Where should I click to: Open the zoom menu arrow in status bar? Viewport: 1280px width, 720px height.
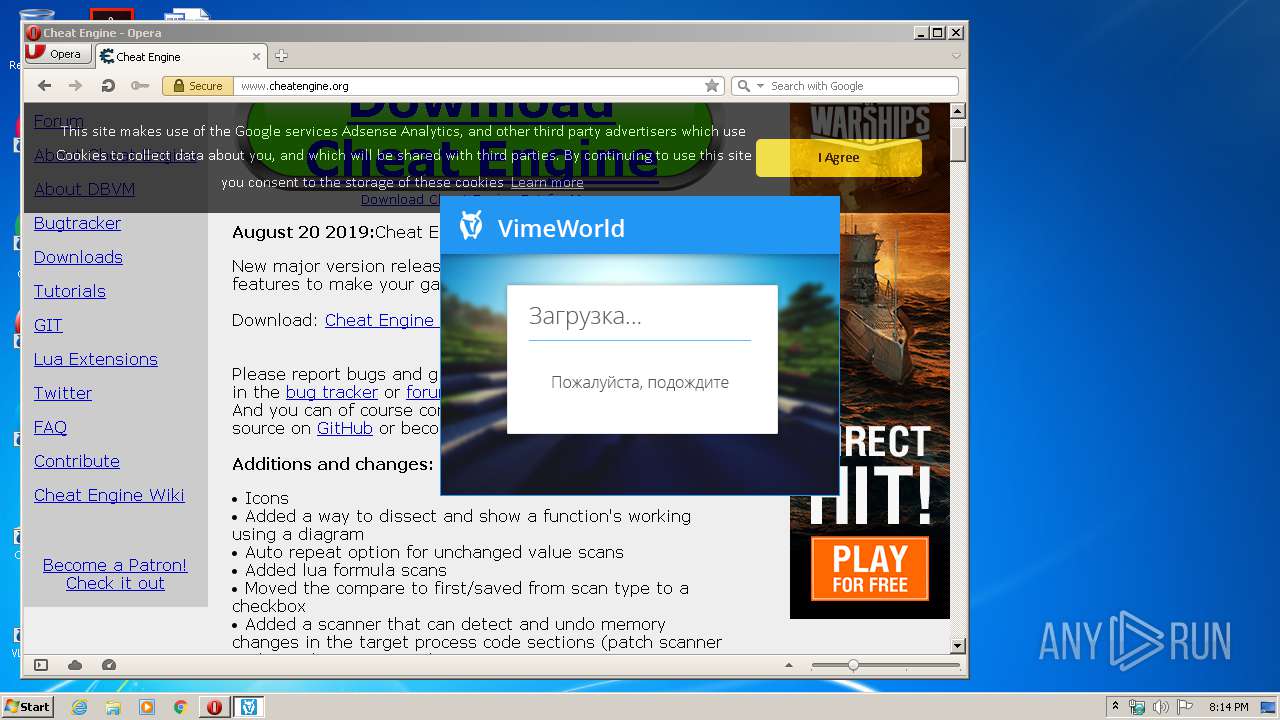pos(789,665)
